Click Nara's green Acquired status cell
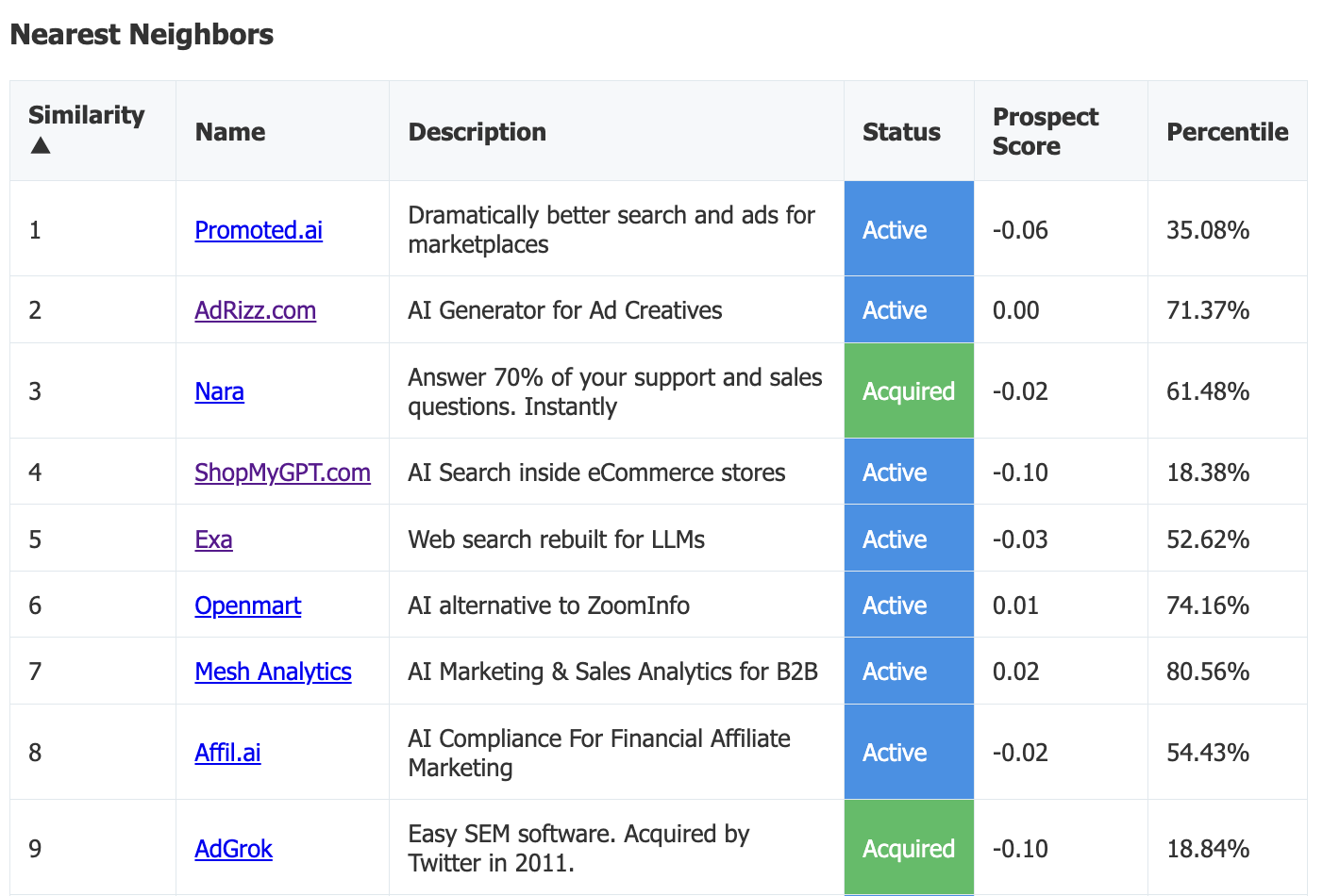1323x896 pixels. (x=909, y=390)
